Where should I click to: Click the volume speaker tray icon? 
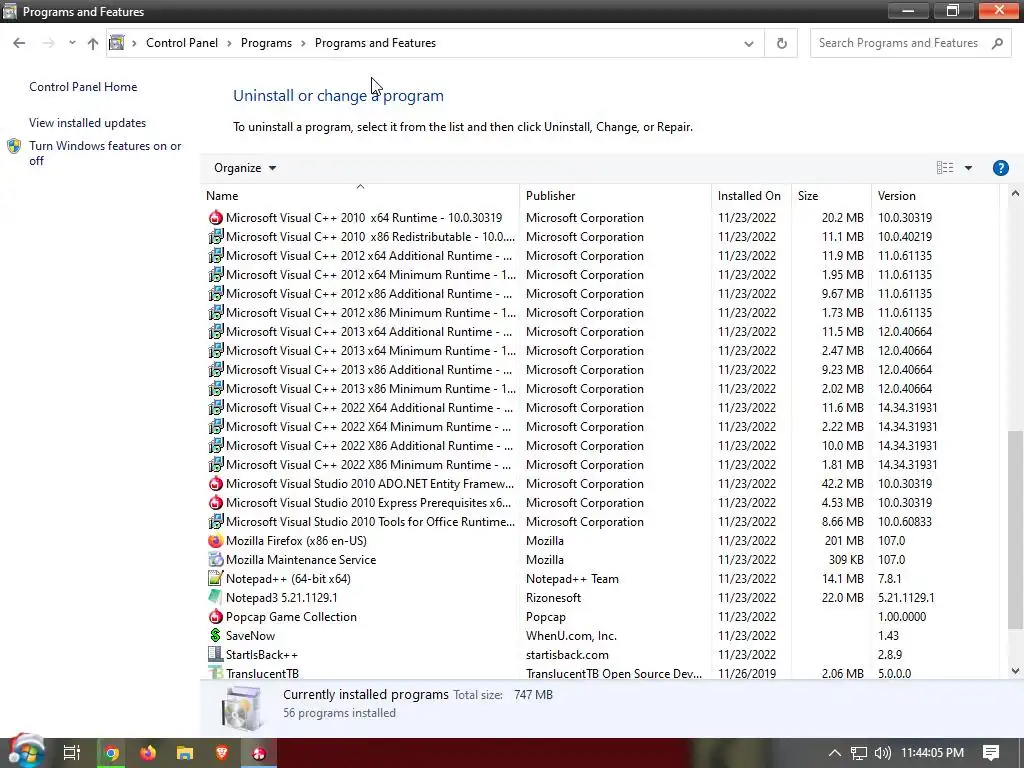[x=882, y=753]
